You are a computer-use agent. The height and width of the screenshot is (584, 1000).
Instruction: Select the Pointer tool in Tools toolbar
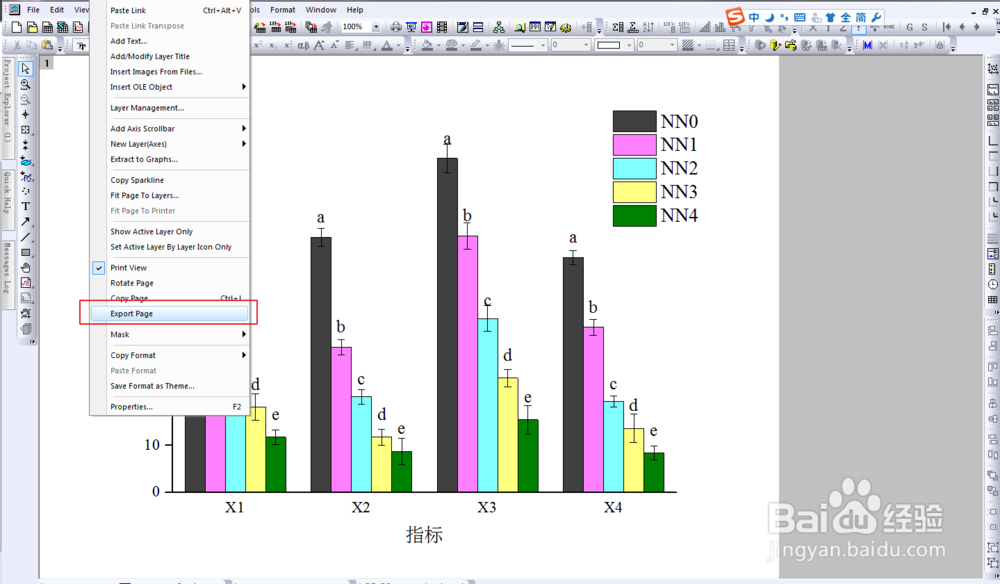[x=26, y=68]
